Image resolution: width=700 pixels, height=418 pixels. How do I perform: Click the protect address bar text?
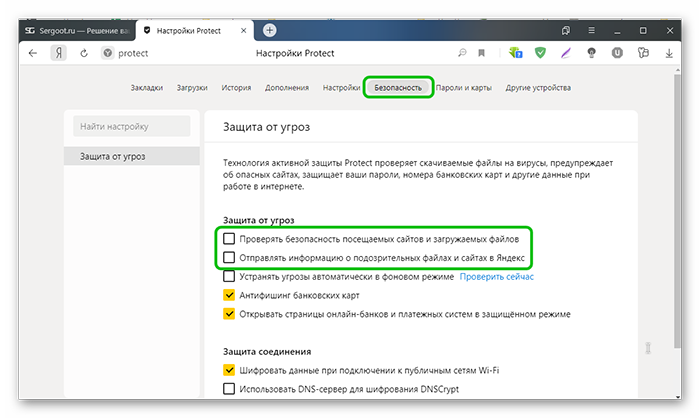point(133,53)
